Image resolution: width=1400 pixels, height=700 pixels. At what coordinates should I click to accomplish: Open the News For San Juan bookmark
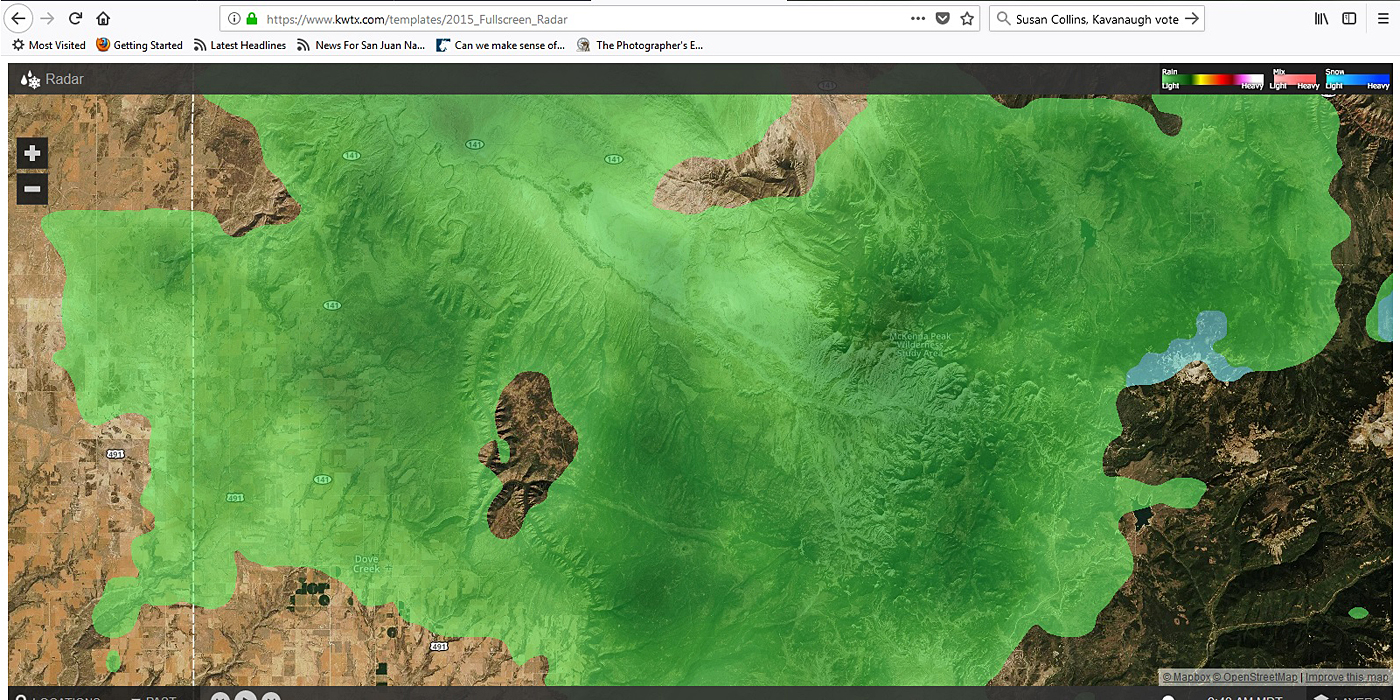361,45
